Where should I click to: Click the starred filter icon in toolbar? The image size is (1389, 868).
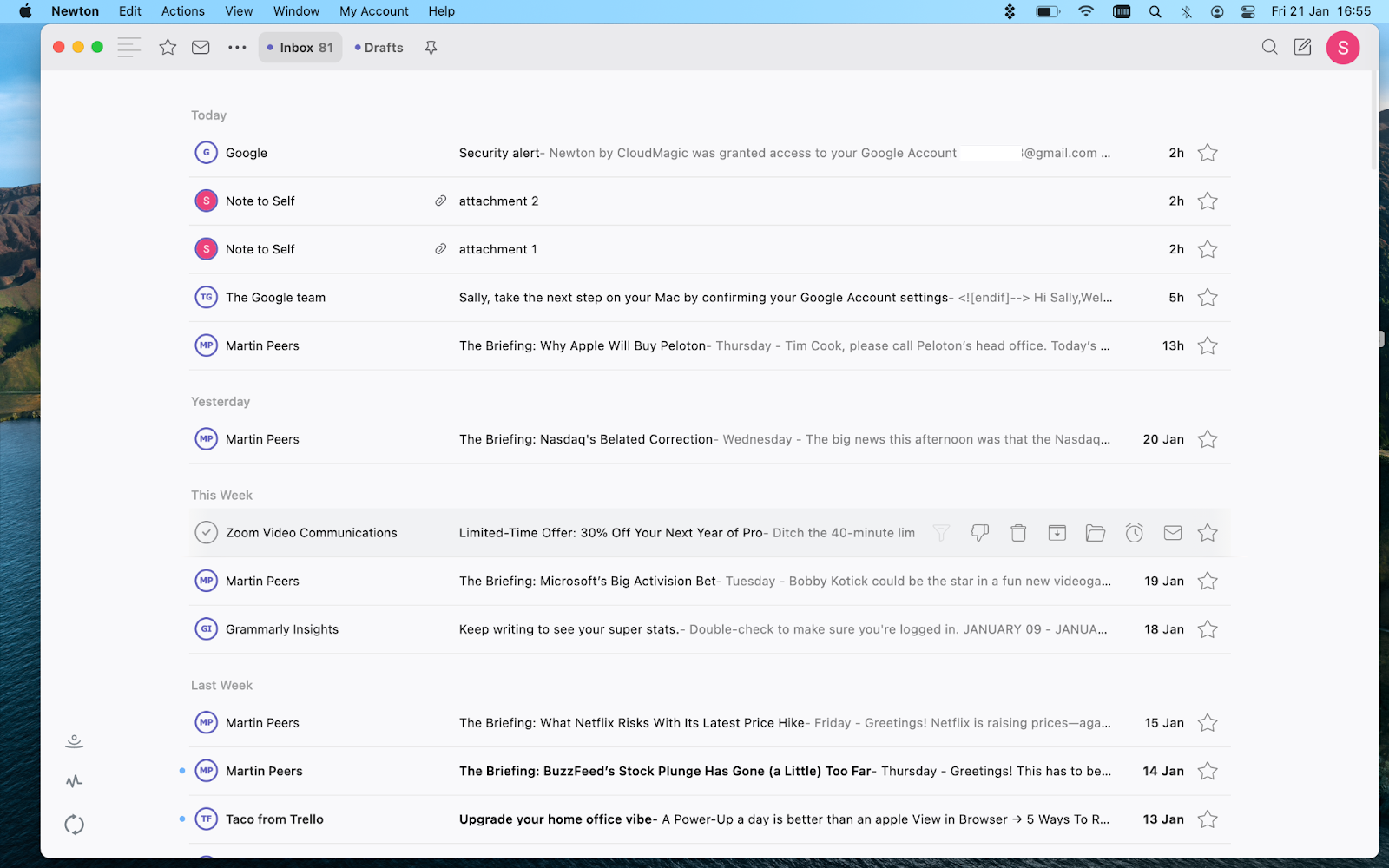coord(168,48)
